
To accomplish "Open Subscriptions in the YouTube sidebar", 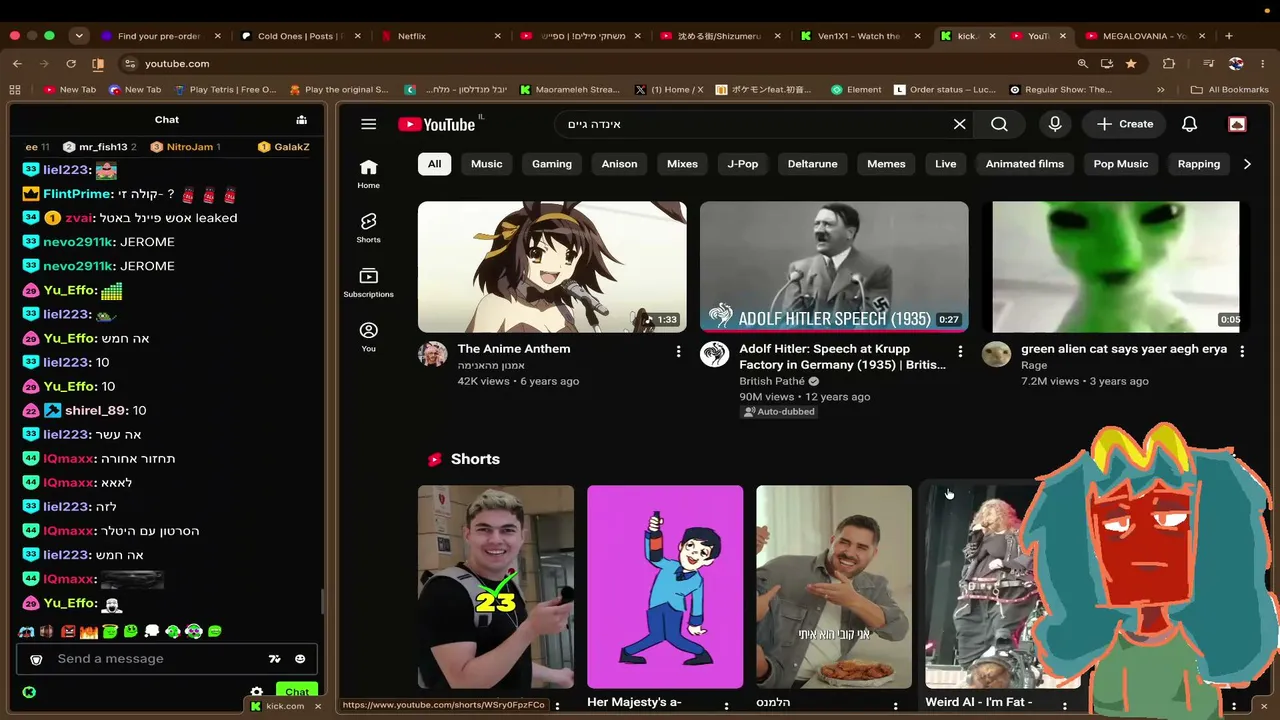I will (x=368, y=283).
